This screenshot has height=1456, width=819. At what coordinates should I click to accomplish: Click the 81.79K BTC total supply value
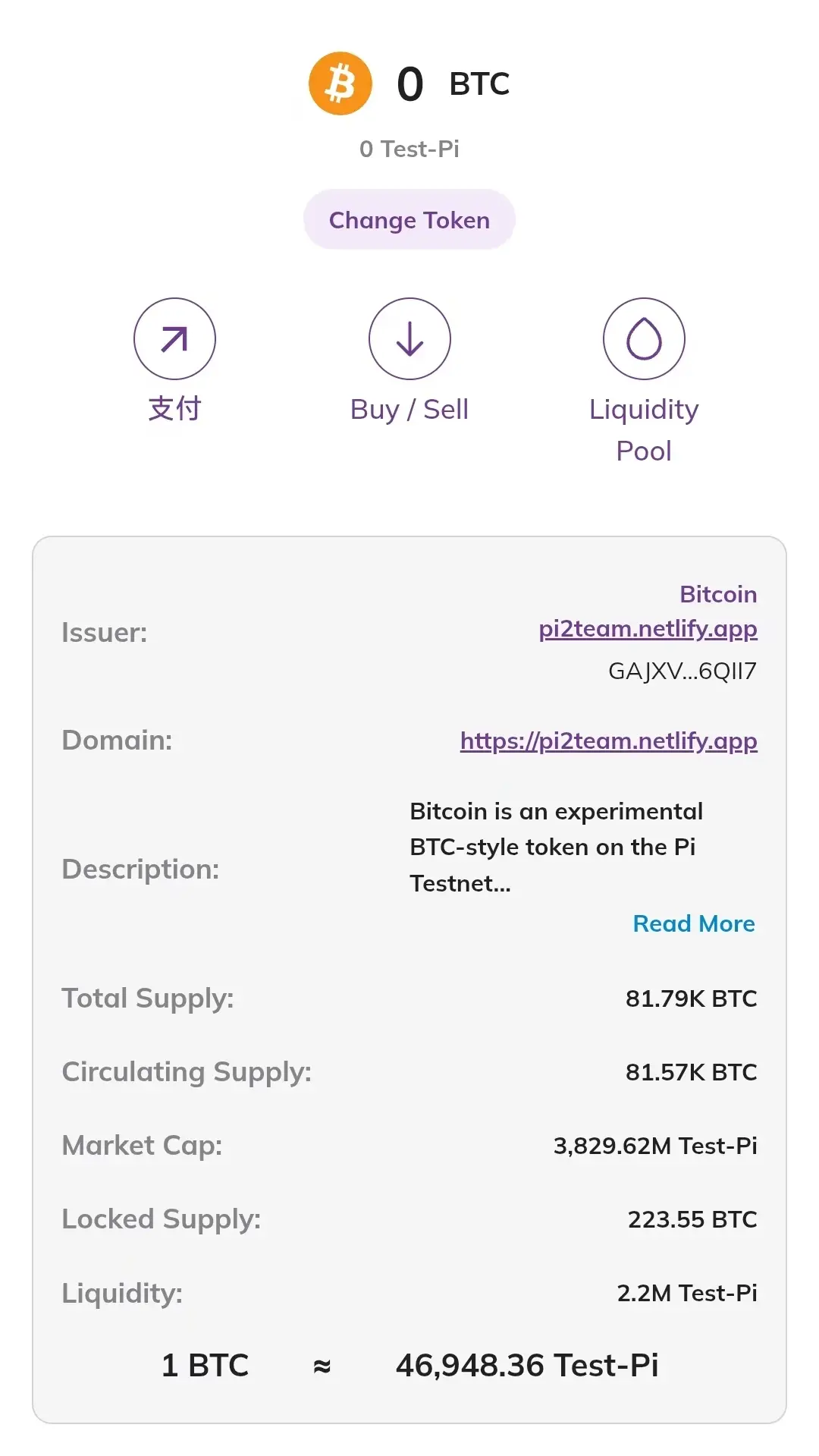coord(691,998)
